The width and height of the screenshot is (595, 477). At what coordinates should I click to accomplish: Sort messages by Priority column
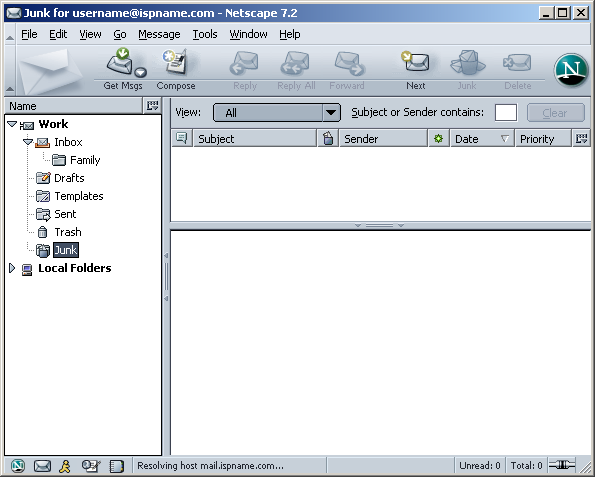[x=543, y=139]
